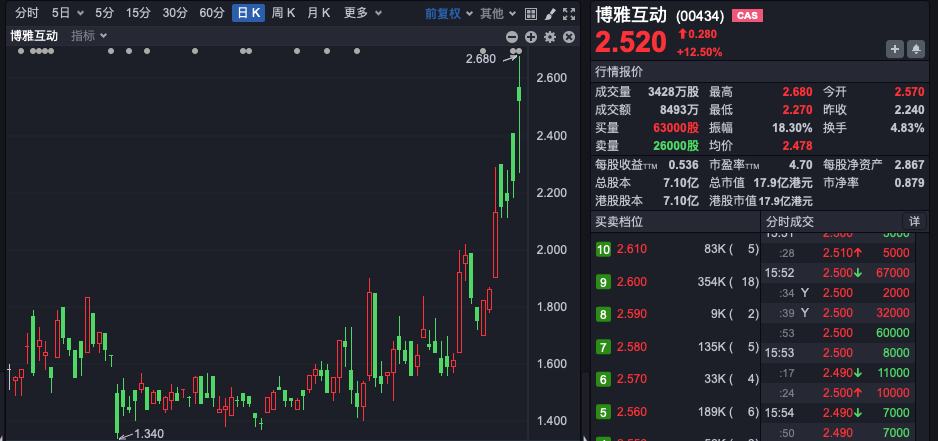
Task: Close the chart panel with X circle icon
Action: [x=569, y=37]
